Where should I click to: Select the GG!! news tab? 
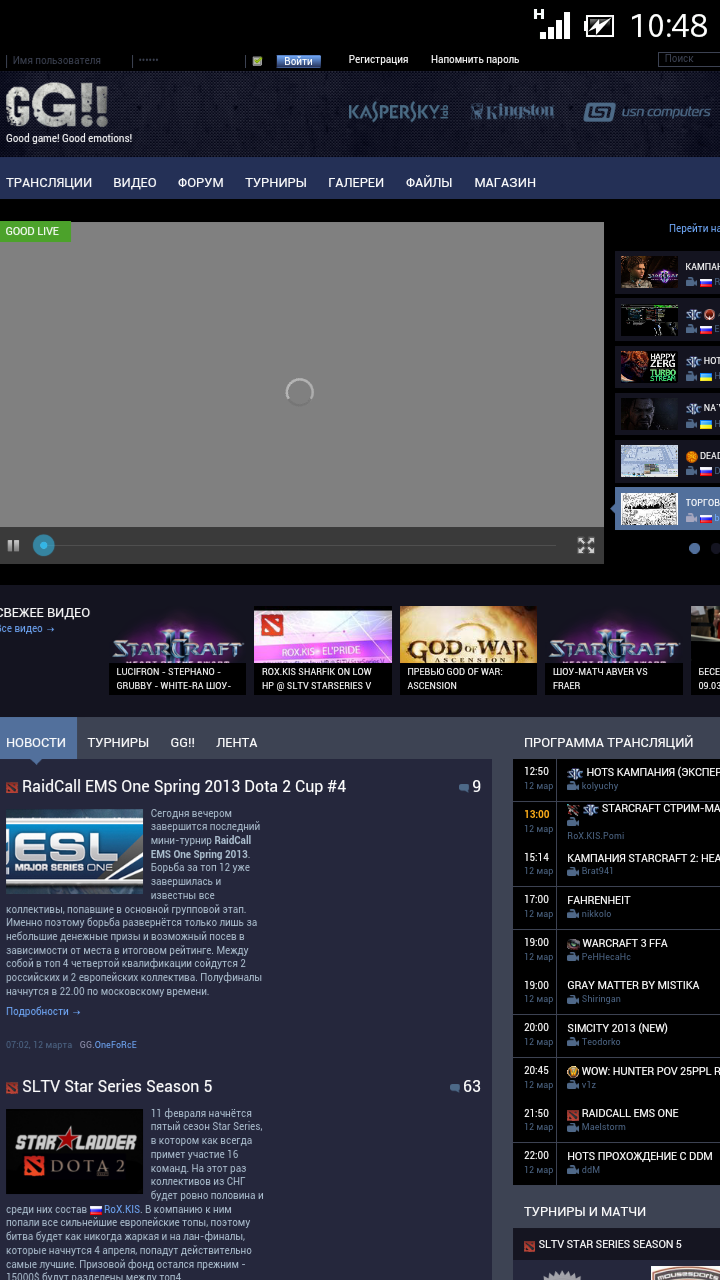point(182,742)
